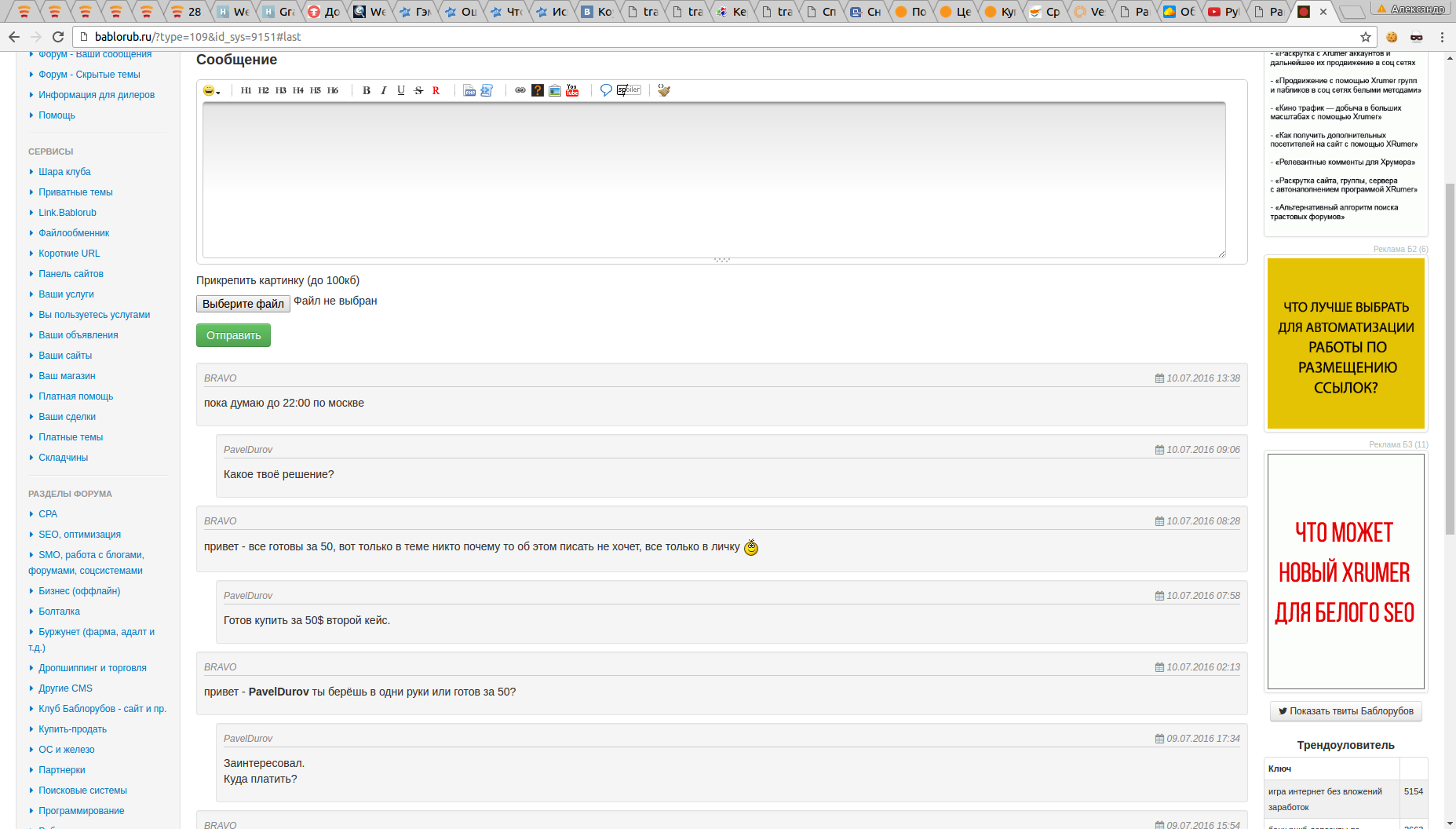Switch to the 'Ср' browser tab
1456x829 pixels.
click(1045, 12)
